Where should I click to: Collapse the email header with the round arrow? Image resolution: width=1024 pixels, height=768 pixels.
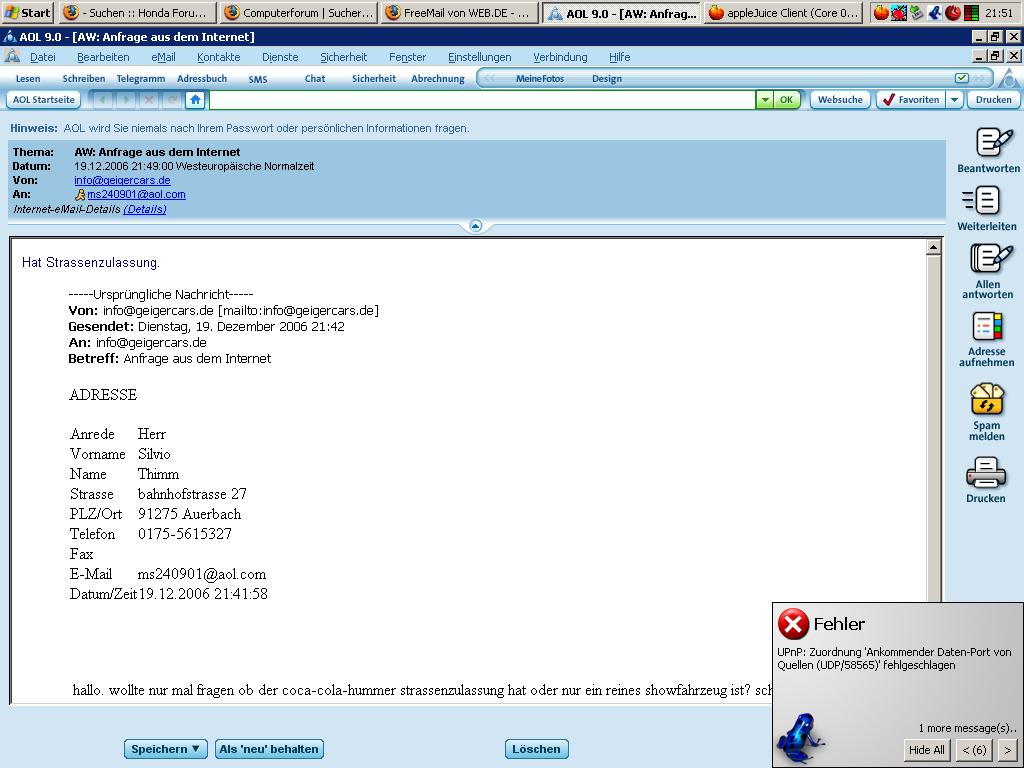click(x=475, y=226)
